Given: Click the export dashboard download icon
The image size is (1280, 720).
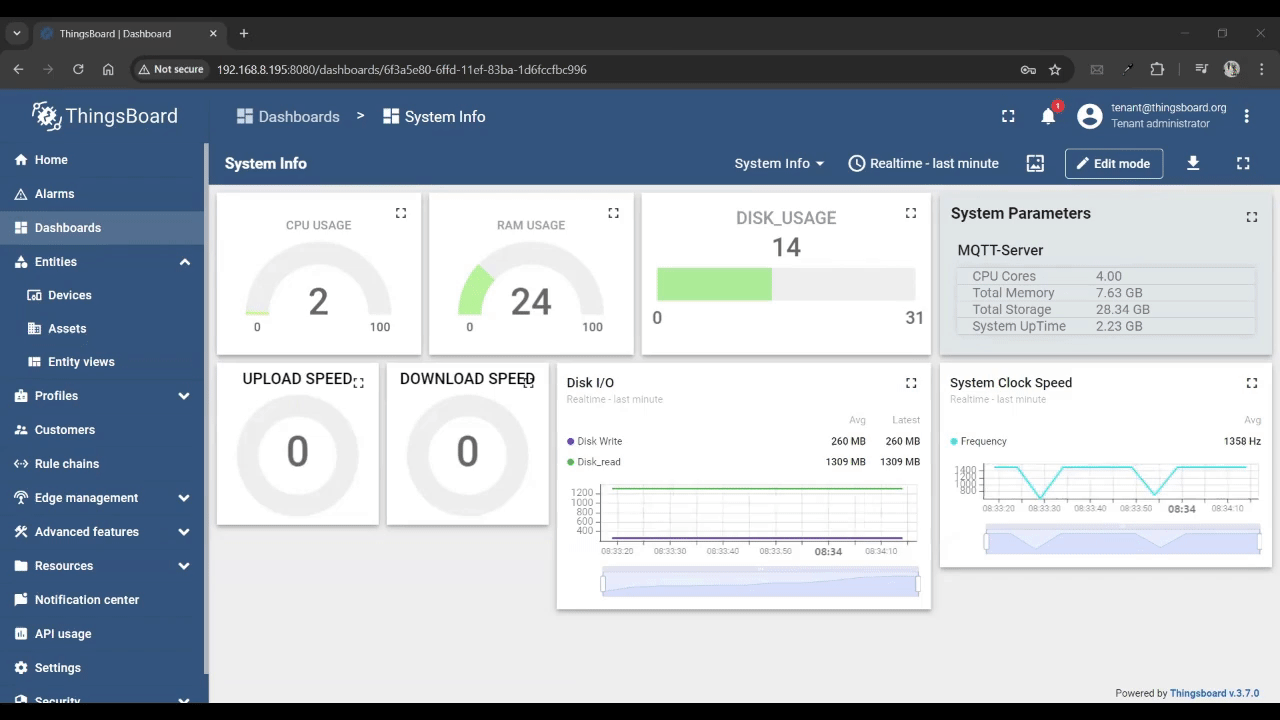Looking at the screenshot, I should pos(1193,163).
